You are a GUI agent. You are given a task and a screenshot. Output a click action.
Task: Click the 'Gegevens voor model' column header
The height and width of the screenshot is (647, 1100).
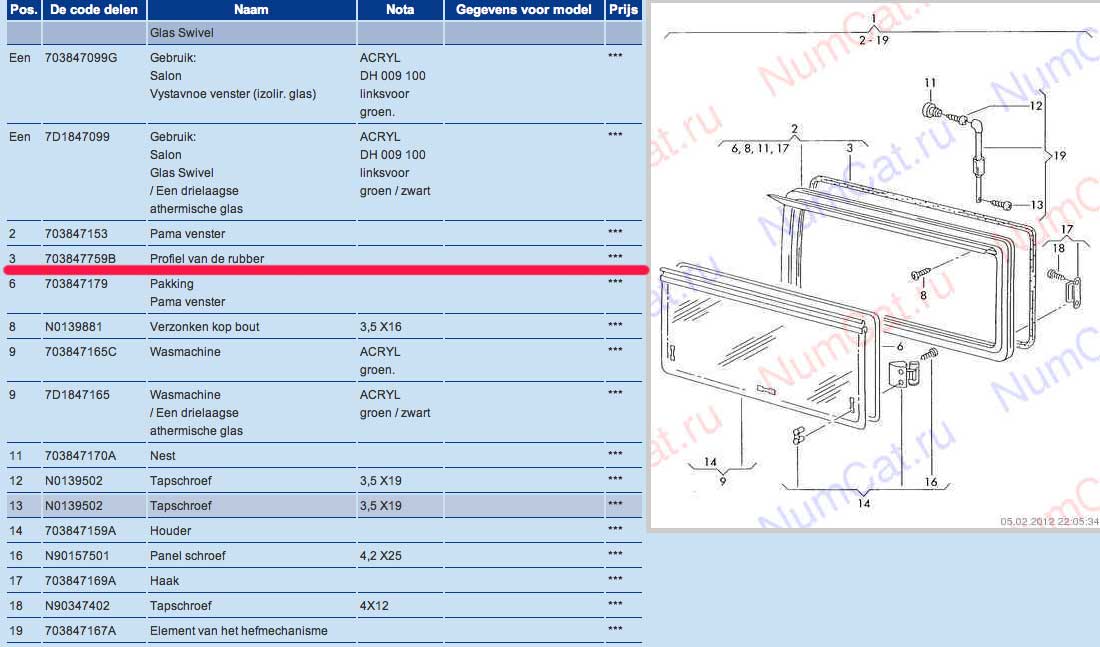point(523,9)
